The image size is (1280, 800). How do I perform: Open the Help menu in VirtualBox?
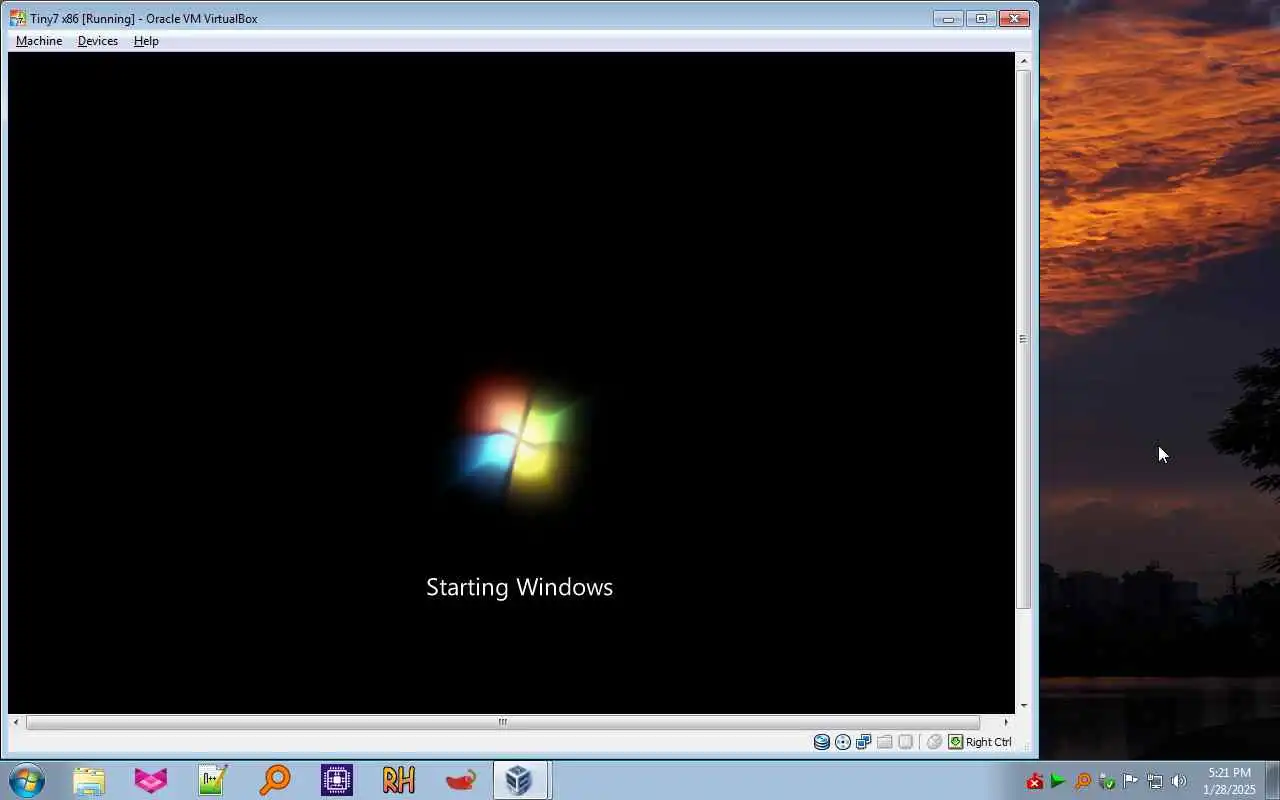click(x=146, y=41)
